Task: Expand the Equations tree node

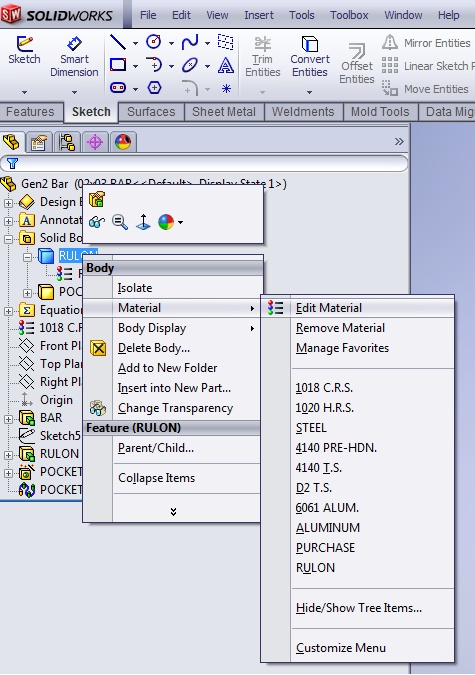Action: 8,310
